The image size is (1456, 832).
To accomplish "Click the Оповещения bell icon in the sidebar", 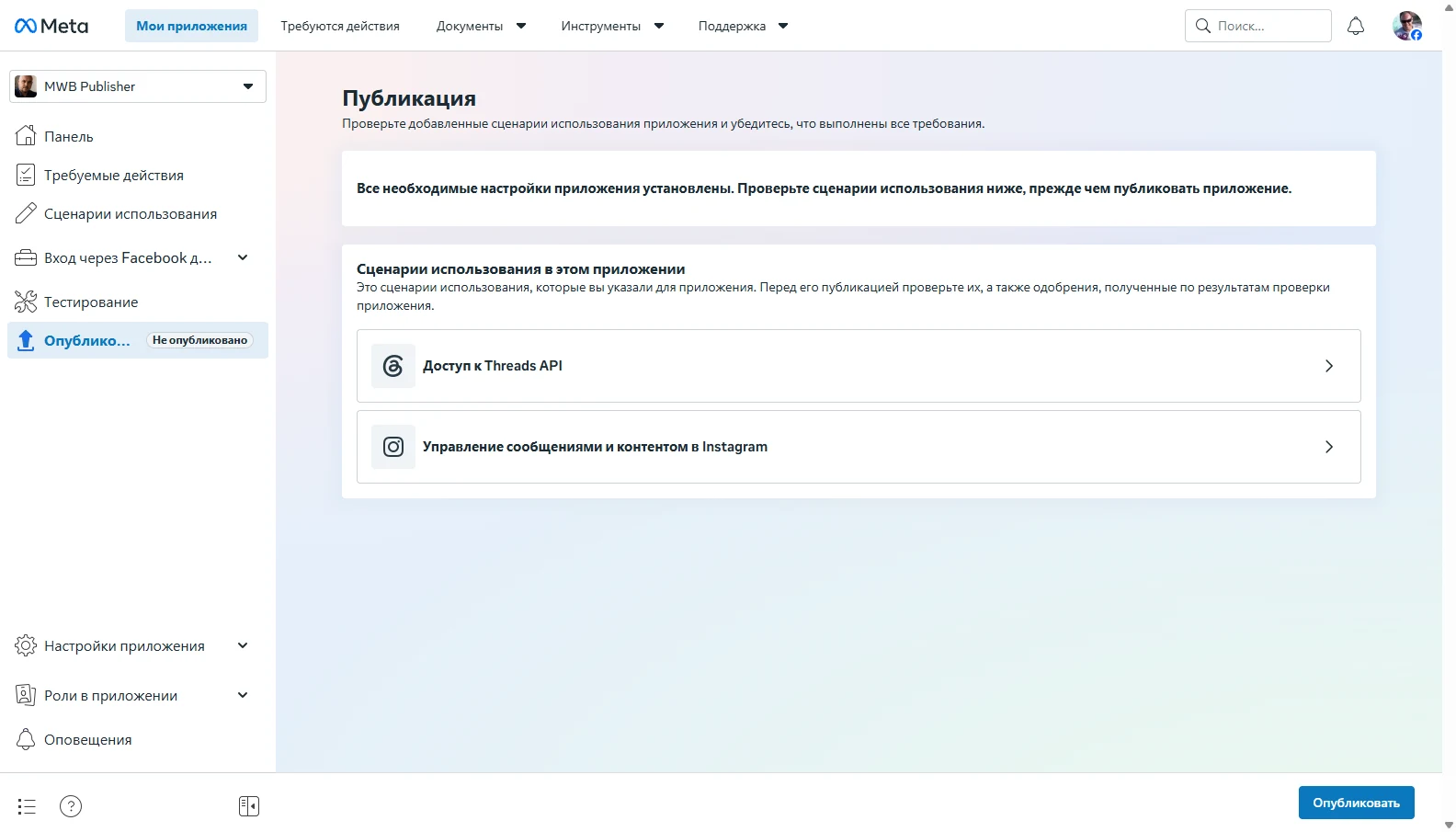I will (x=26, y=739).
